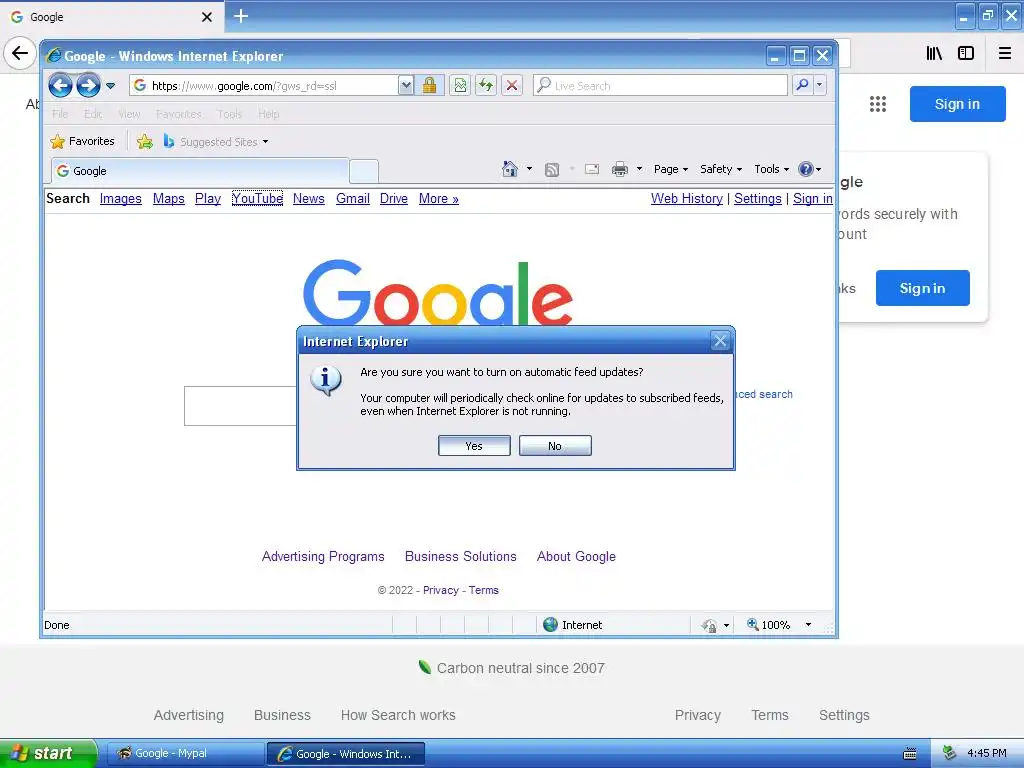Viewport: 1024px width, 768px height.
Task: Open the About Google link
Action: tap(576, 556)
